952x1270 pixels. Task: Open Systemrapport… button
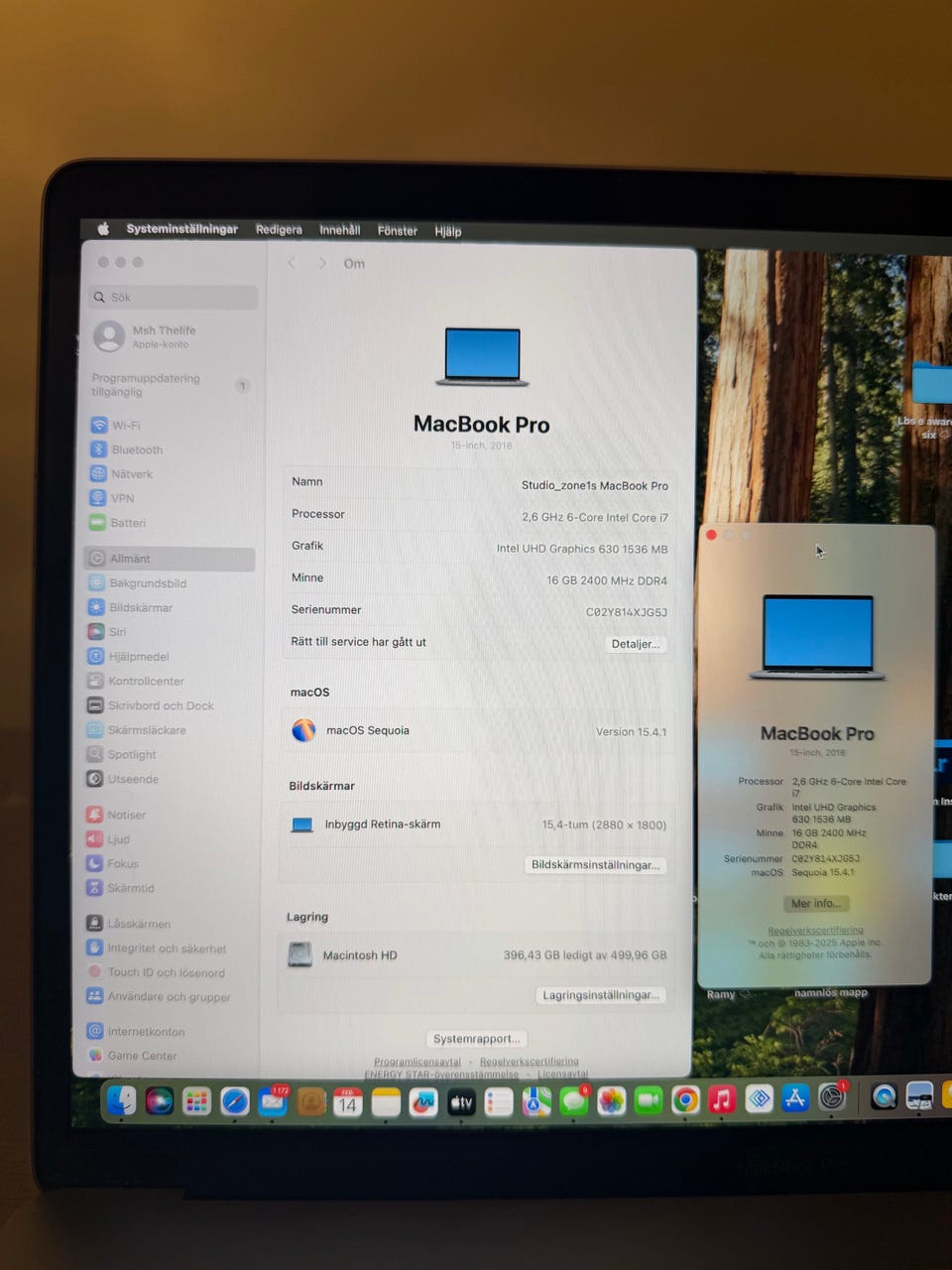(x=476, y=1039)
